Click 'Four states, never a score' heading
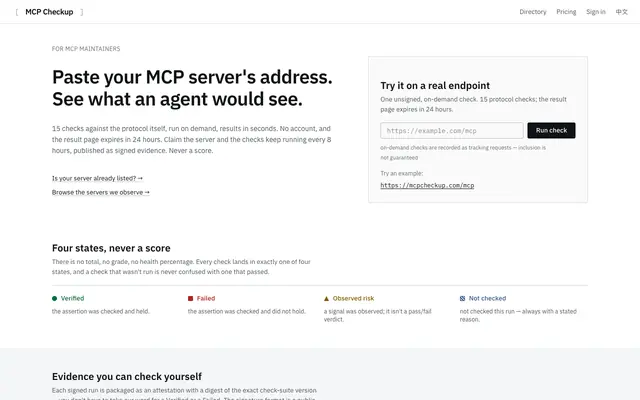Viewport: 640px width, 400px height. 111,248
